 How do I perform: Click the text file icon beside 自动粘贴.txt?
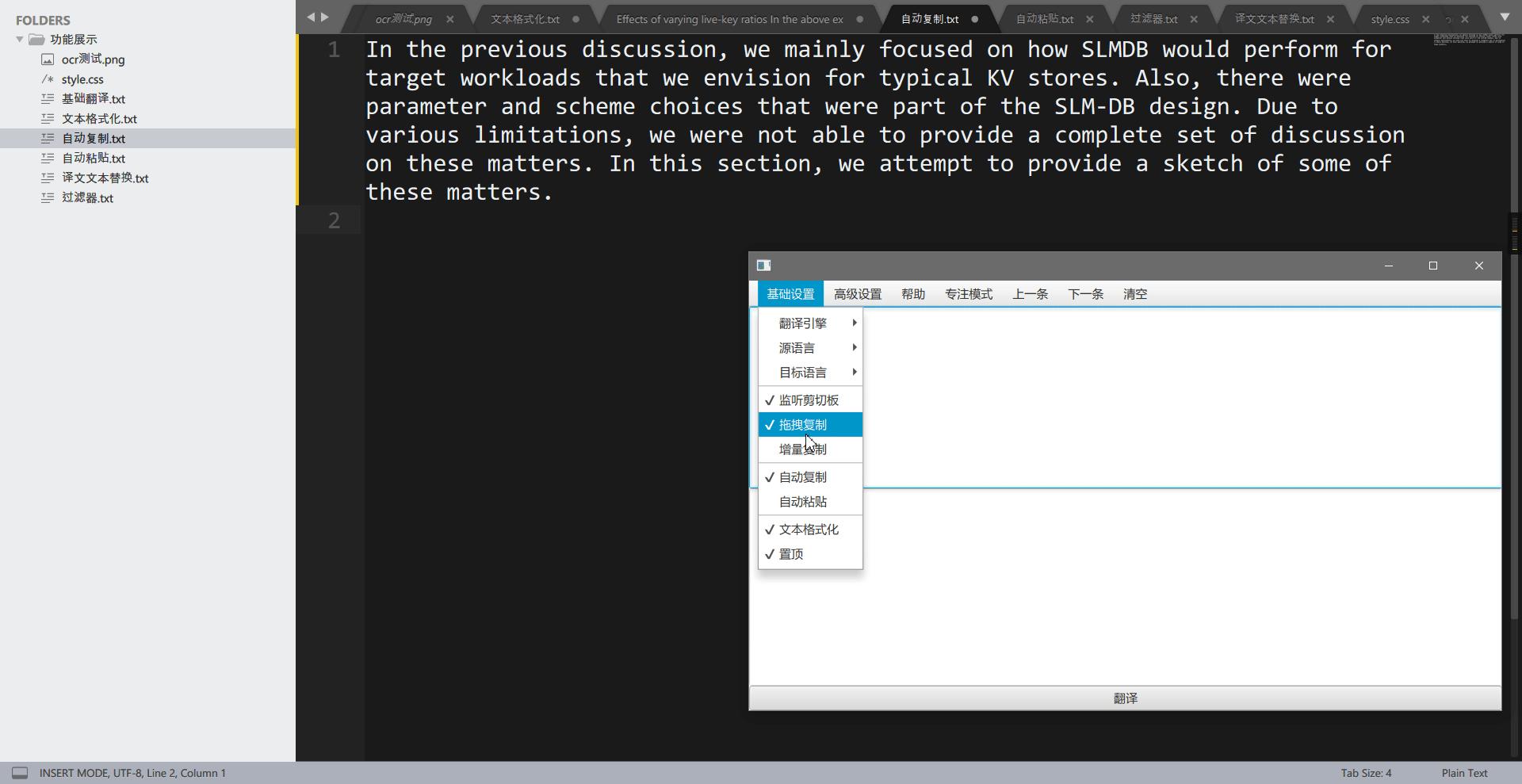click(x=48, y=159)
